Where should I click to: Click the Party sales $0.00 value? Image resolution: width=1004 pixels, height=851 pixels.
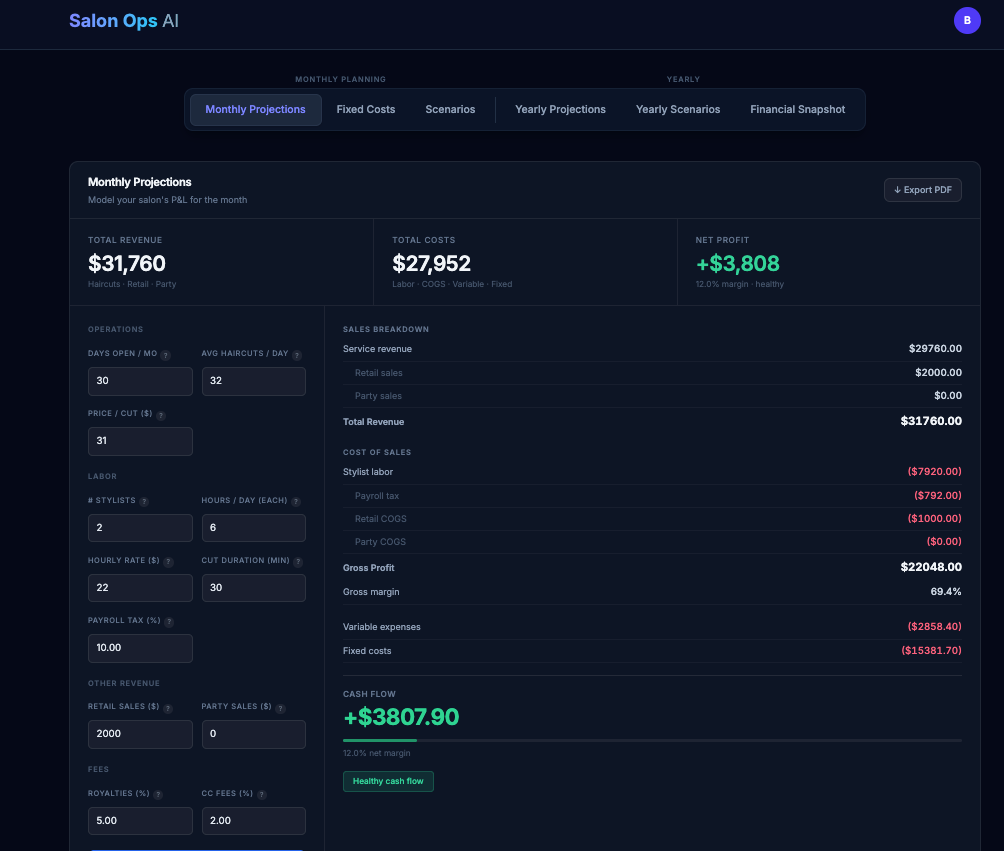[x=948, y=395]
